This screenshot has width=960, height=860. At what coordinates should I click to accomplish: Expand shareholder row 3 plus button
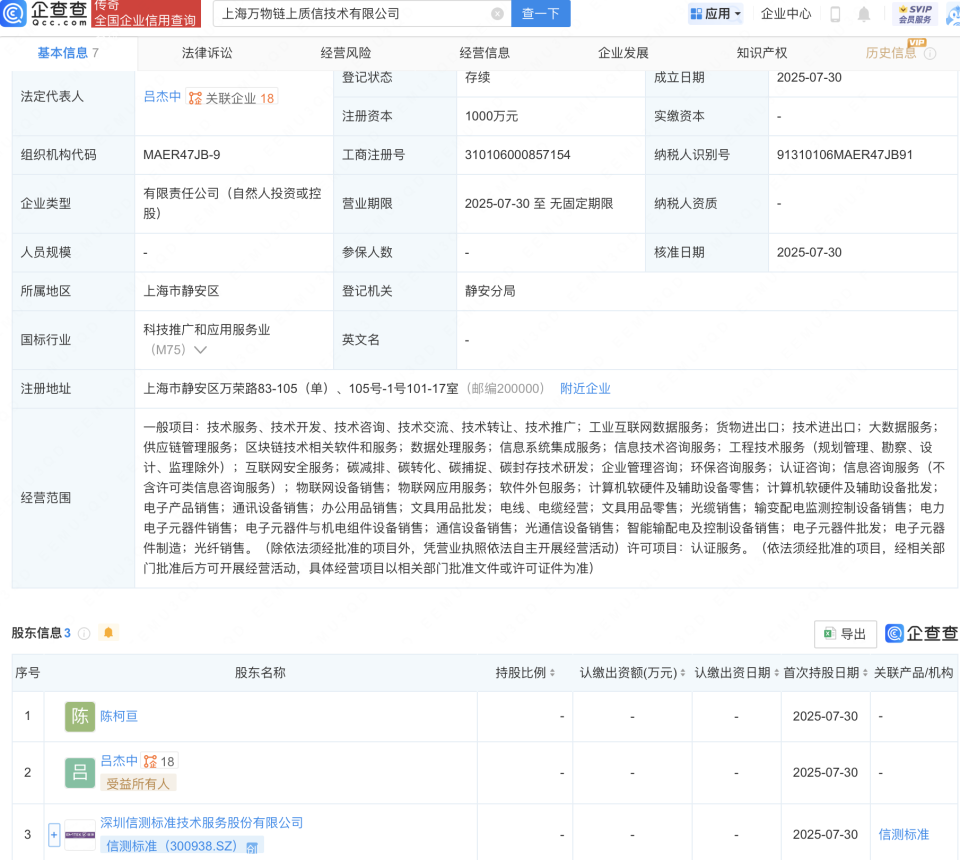(x=54, y=834)
